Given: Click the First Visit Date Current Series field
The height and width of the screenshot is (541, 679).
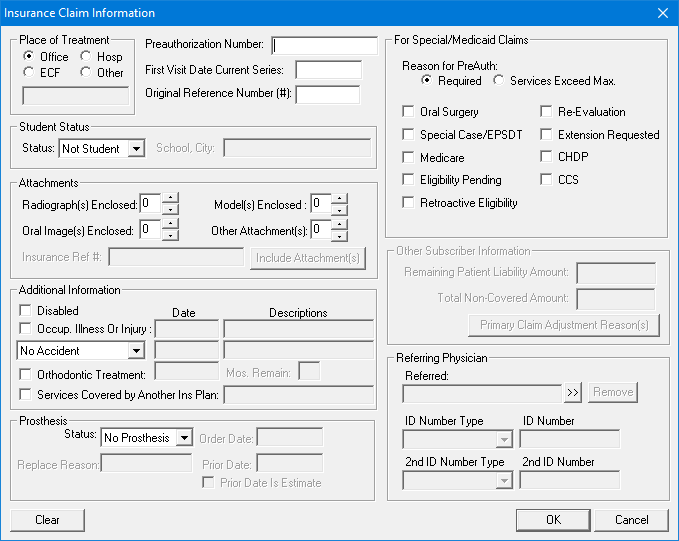Looking at the screenshot, I should pyautogui.click(x=328, y=70).
